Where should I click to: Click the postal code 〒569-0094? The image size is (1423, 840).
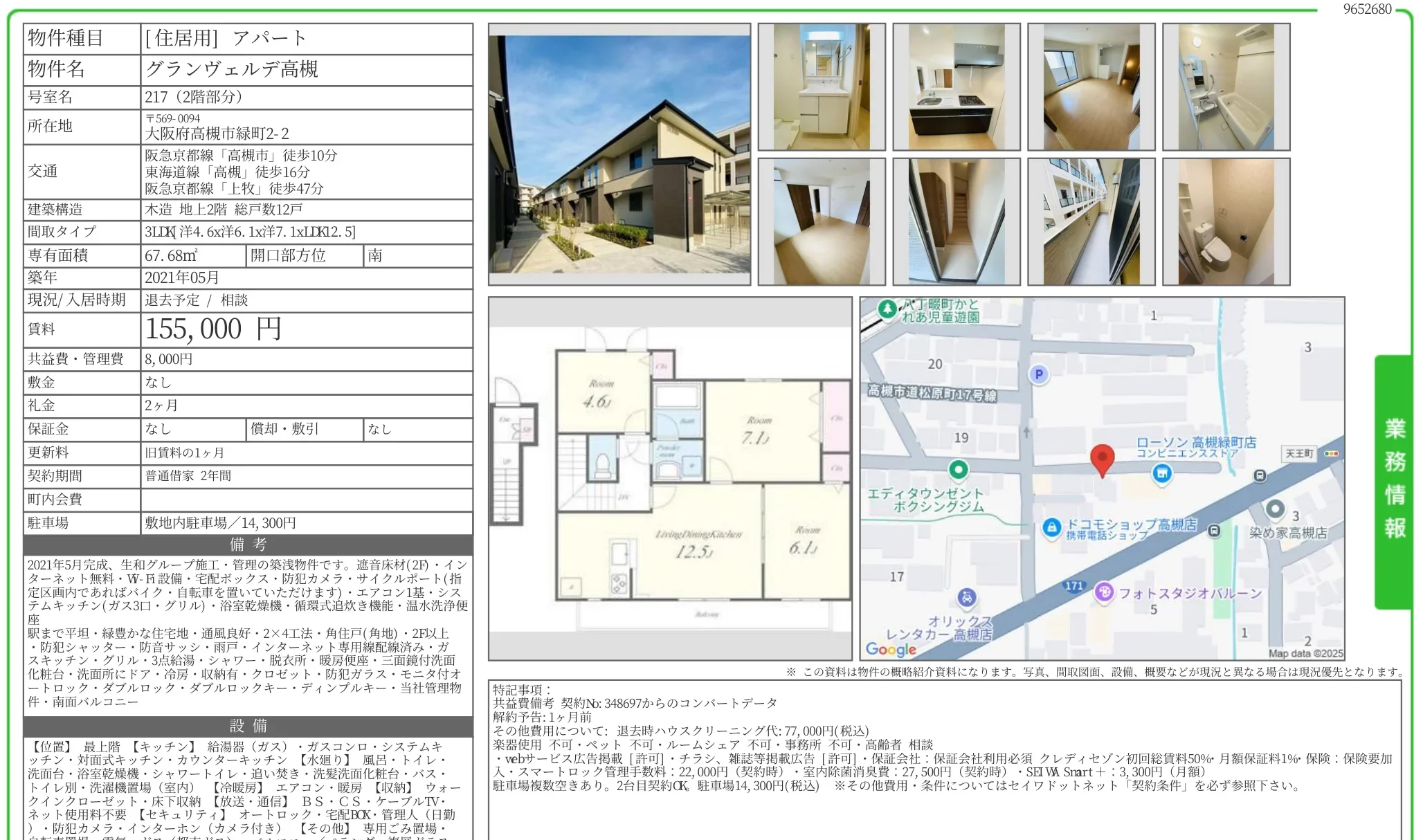(x=173, y=118)
